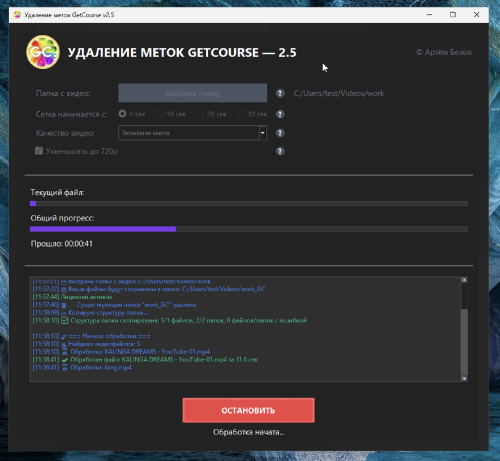Viewport: 500px width, 461px height.
Task: Click the Выбрать папку button
Action: pyautogui.click(x=192, y=93)
